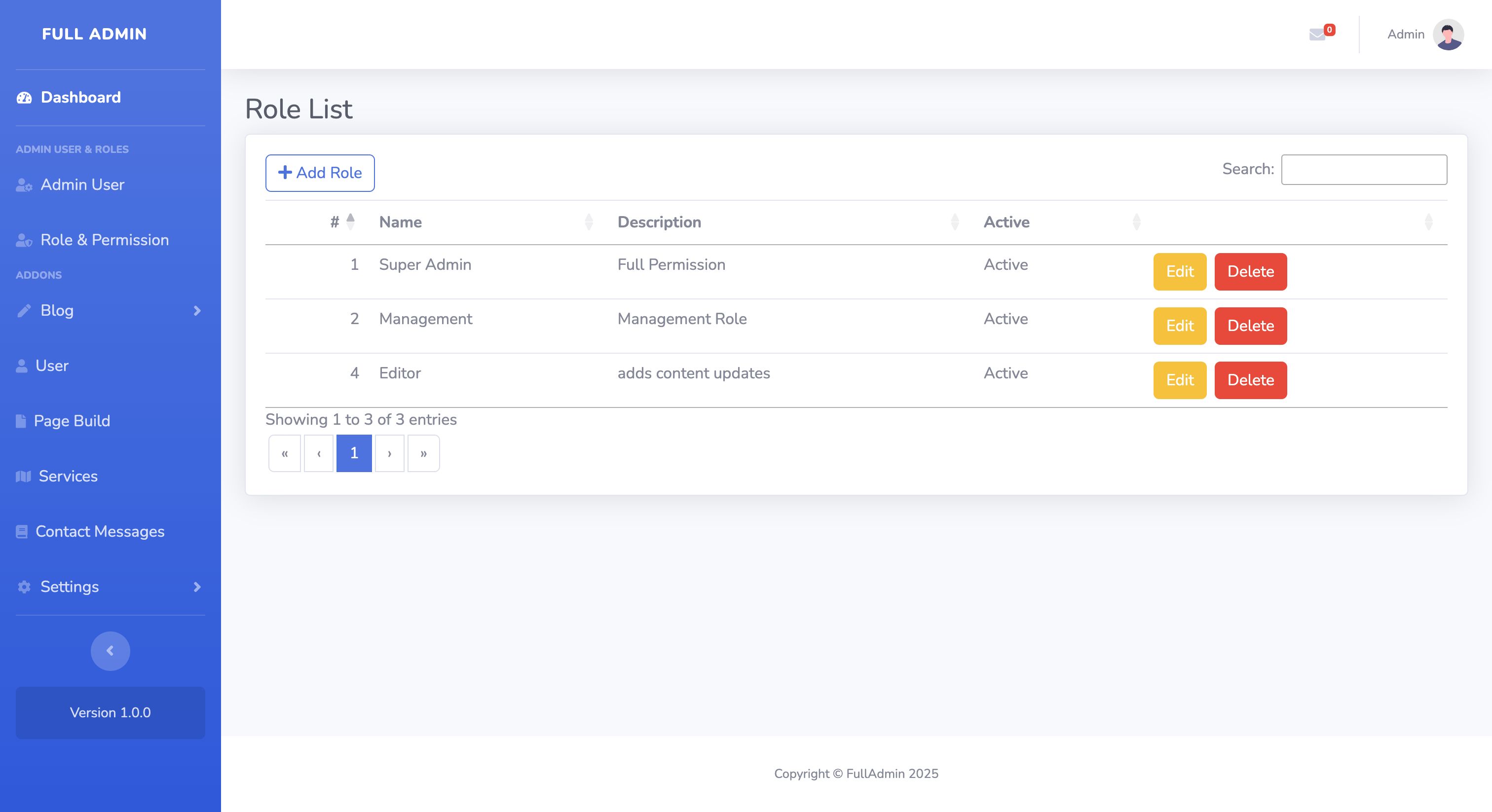Expand the Settings submenu chevron
1492x812 pixels.
197,587
